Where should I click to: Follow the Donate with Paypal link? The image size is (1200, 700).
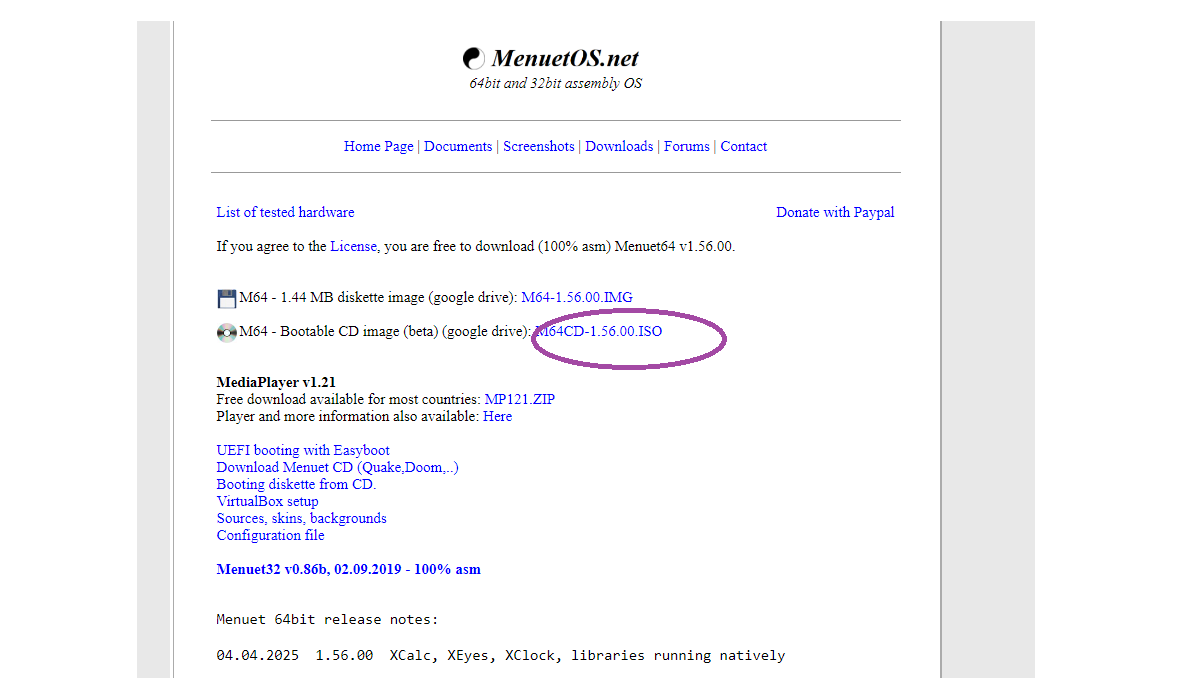click(x=835, y=212)
